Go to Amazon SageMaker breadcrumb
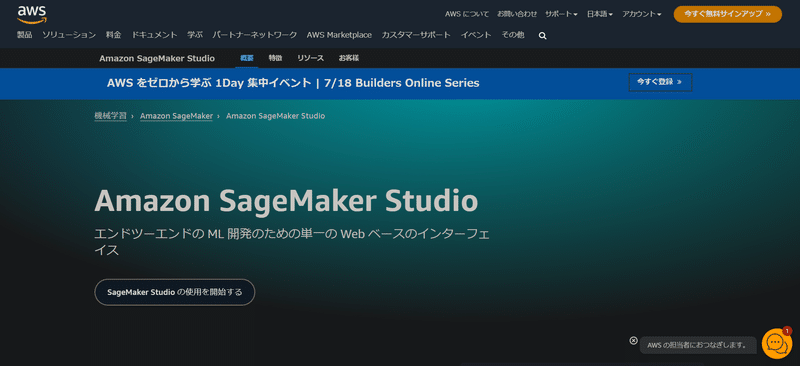This screenshot has height=366, width=800. coord(177,116)
